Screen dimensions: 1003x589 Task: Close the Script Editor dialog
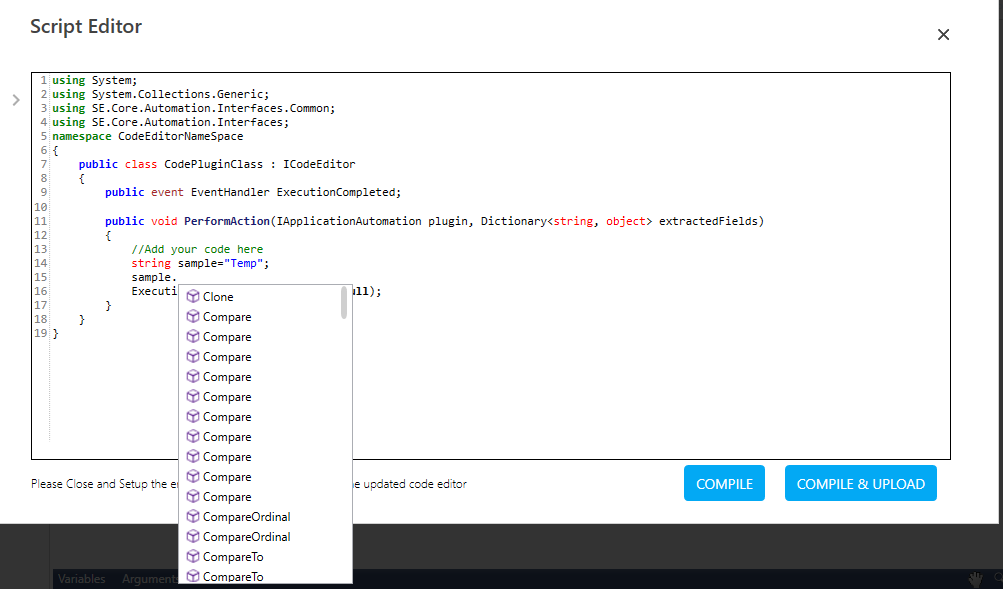[x=943, y=34]
